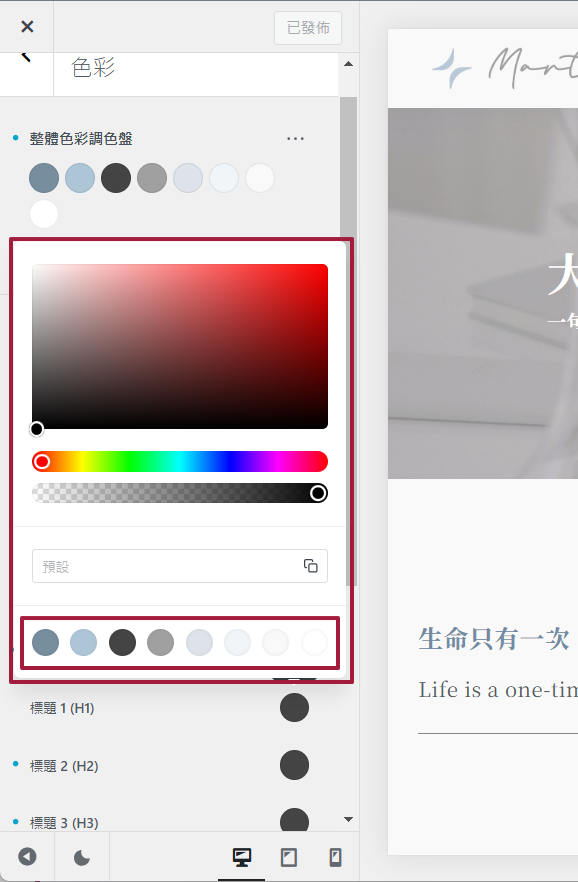
Task: Click the 預設 color value input field
Action: 180,566
